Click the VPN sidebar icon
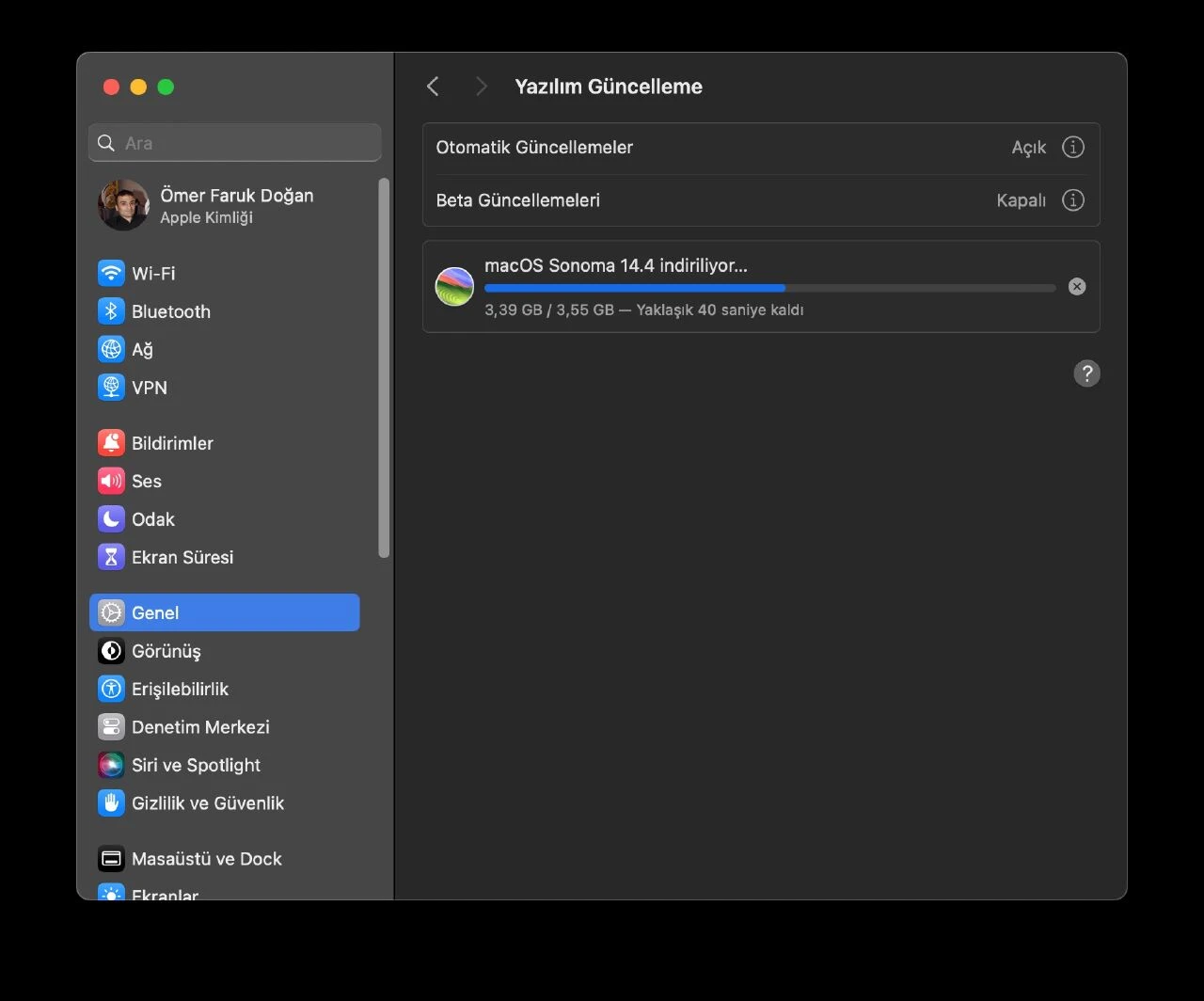Screen dimensions: 1204x1001 [x=110, y=387]
